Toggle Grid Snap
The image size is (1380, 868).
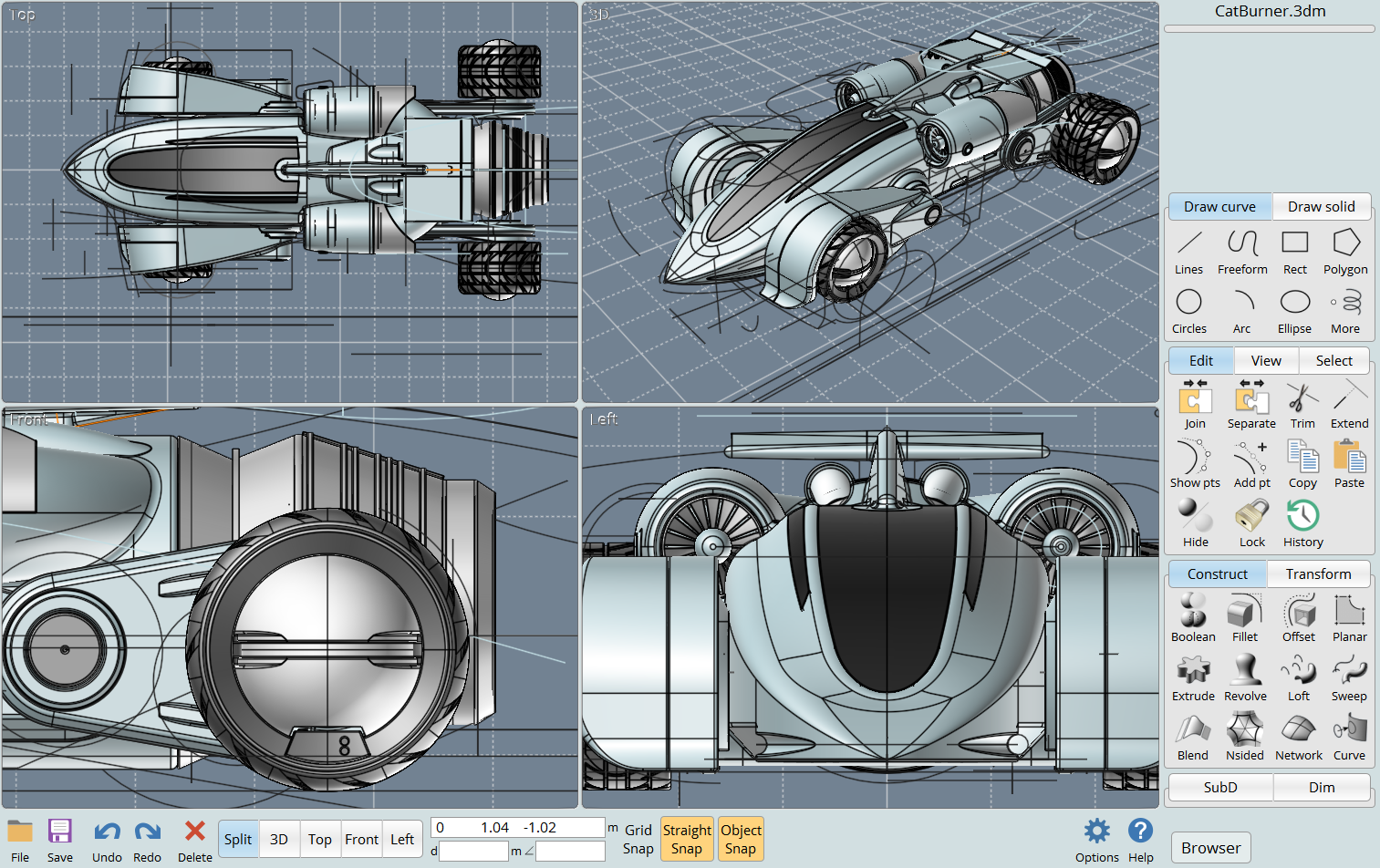638,839
